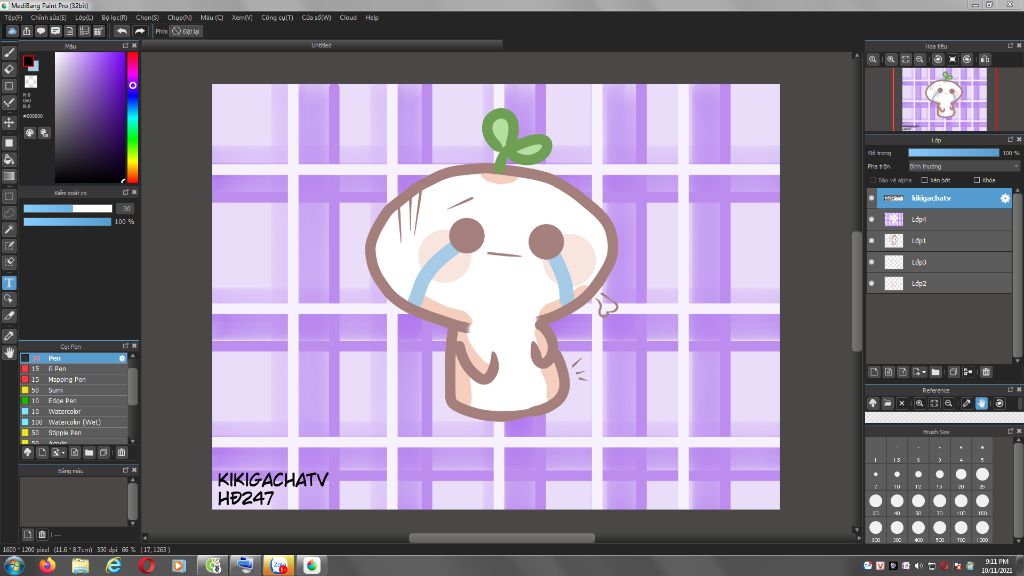Enable Khóa lock checkbox
This screenshot has height=576, width=1024.
click(x=977, y=180)
